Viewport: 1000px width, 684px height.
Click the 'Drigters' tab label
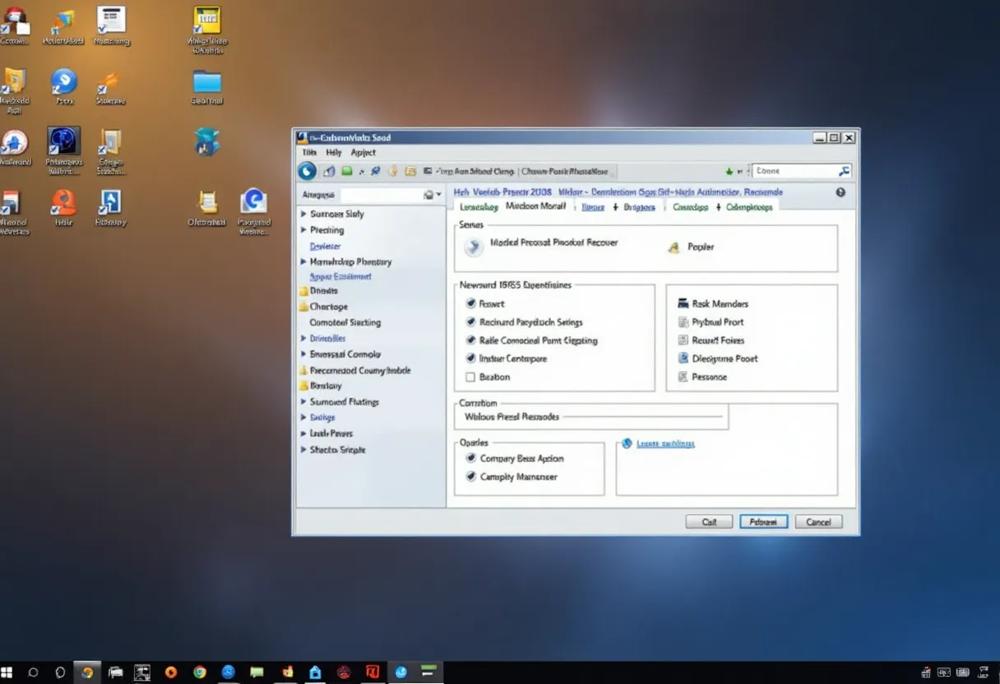(639, 207)
